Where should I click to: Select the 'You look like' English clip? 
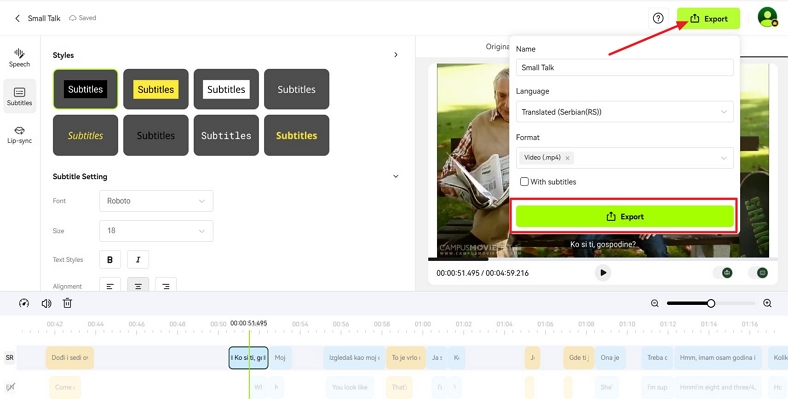click(x=350, y=387)
